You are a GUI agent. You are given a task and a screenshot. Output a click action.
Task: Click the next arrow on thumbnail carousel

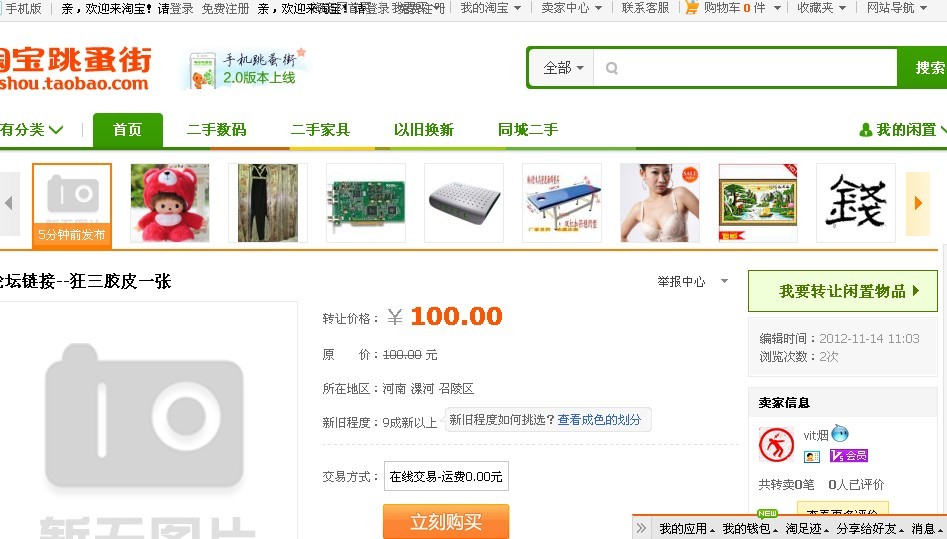pyautogui.click(x=918, y=203)
